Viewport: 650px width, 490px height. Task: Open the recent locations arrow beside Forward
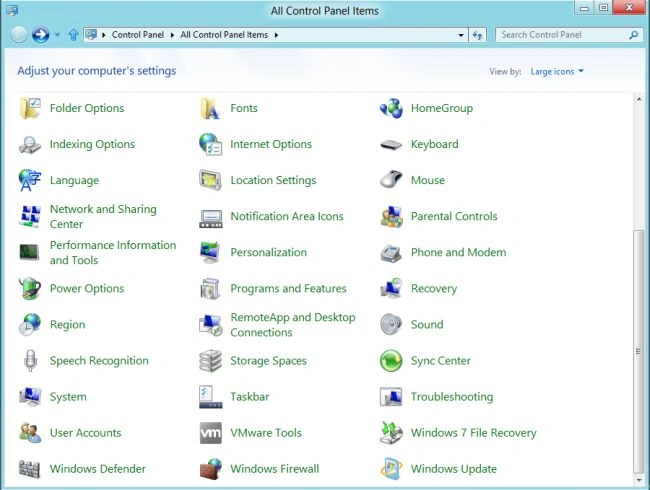pos(57,35)
